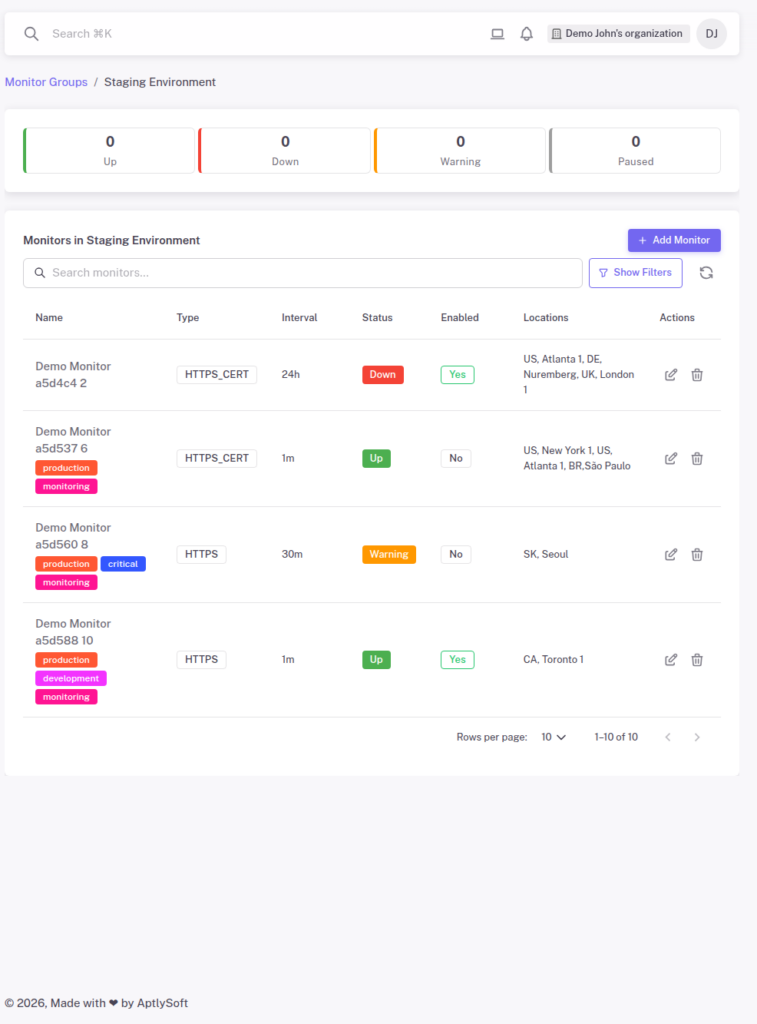Open Demo Monitor a5d560 8 name
This screenshot has height=1024, width=757.
73,536
